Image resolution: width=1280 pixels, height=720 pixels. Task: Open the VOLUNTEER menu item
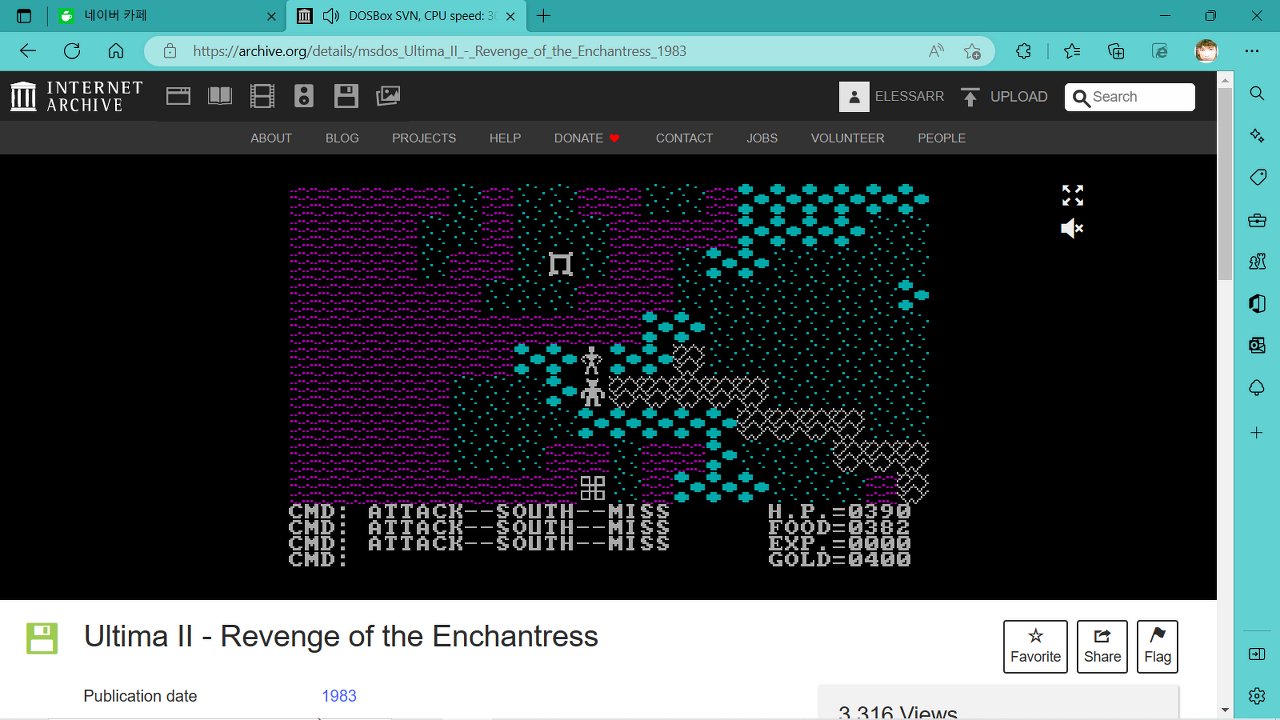tap(847, 138)
